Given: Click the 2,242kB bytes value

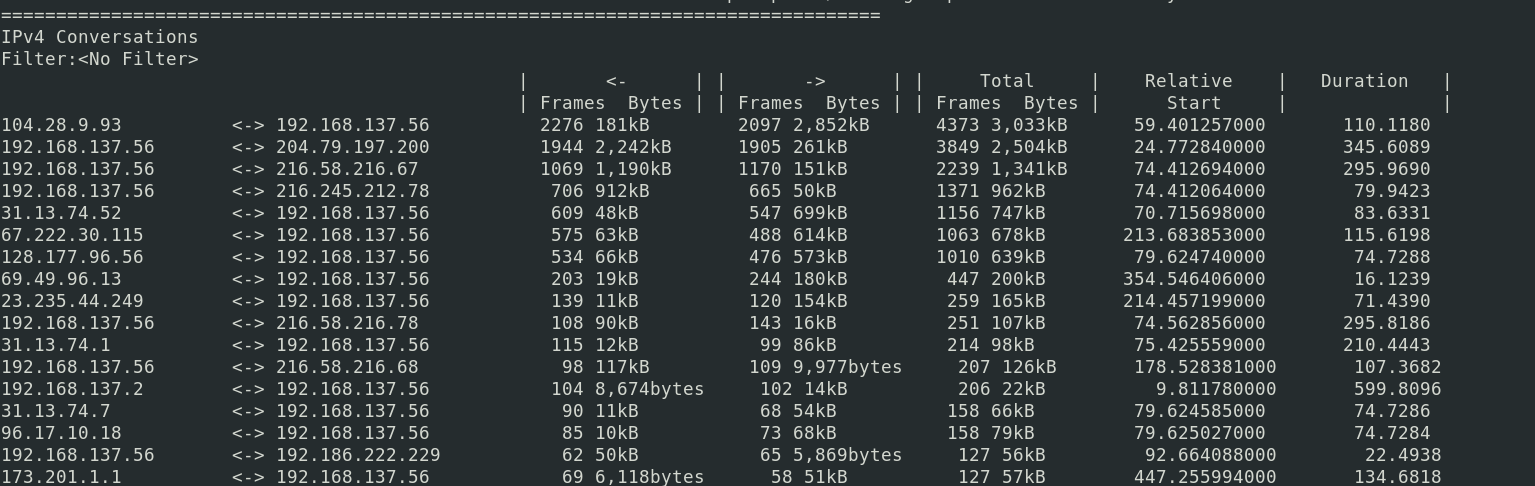Looking at the screenshot, I should [633, 147].
